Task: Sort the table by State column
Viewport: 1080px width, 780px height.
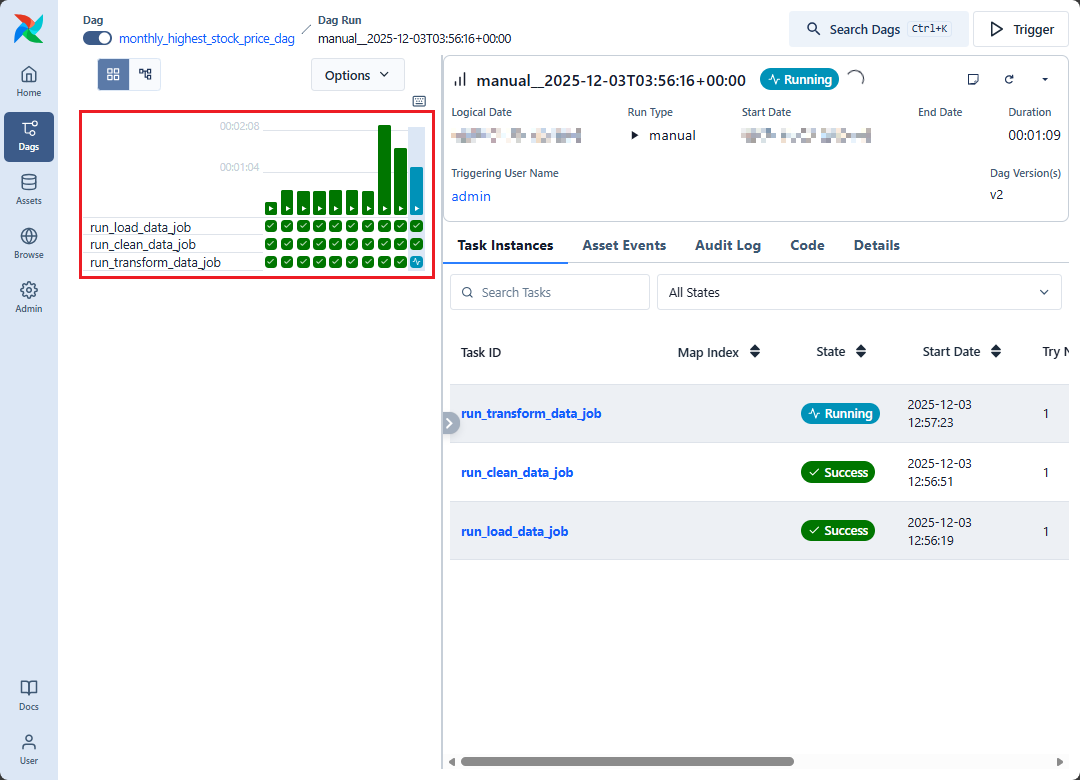Action: [x=861, y=352]
